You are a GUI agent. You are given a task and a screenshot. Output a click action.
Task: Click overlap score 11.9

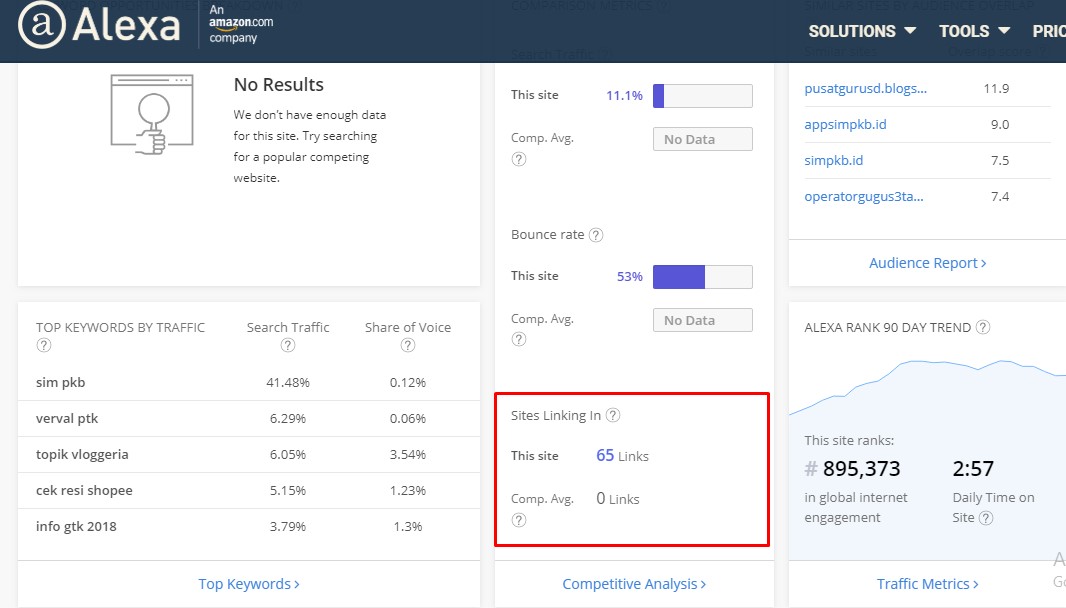click(x=996, y=88)
